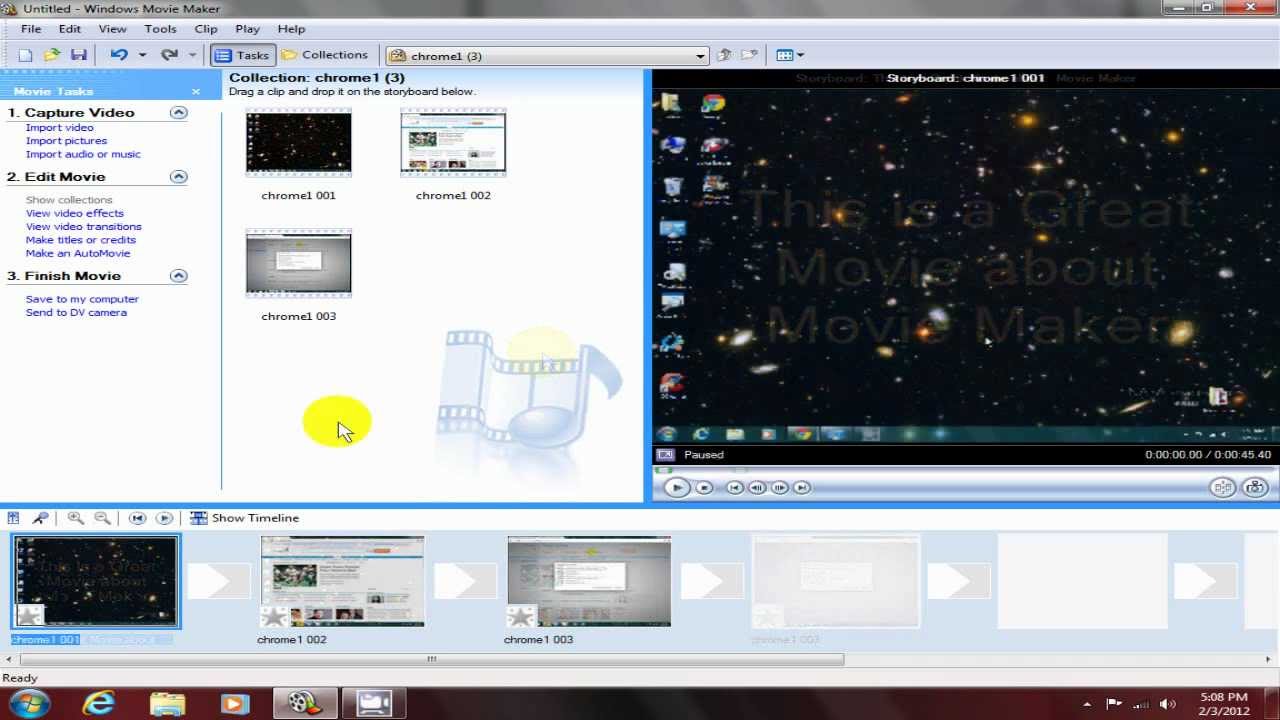Play the storyboard
Viewport: 1280px width, 720px height.
tap(165, 518)
